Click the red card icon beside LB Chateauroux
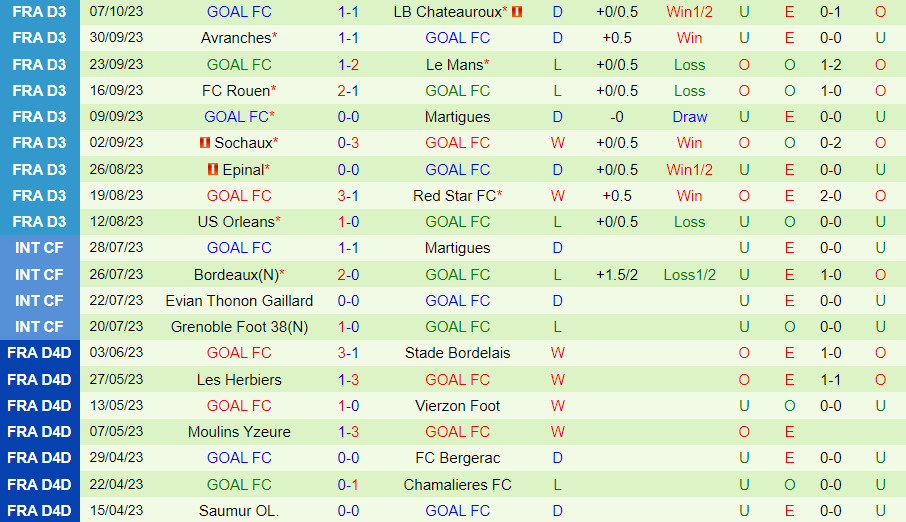The image size is (906, 522). [517, 12]
